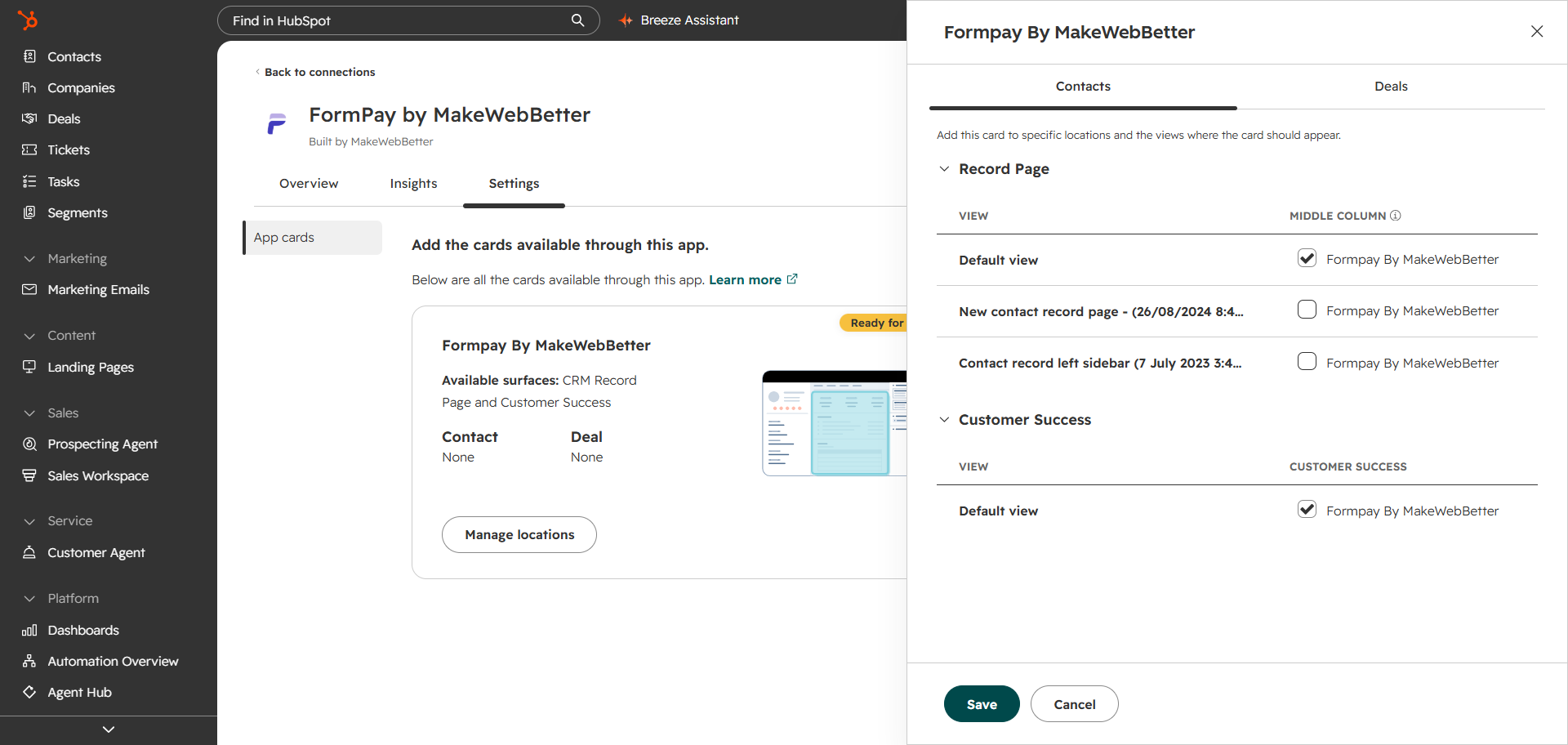Check Formpay card for New contact record page

tap(1307, 310)
